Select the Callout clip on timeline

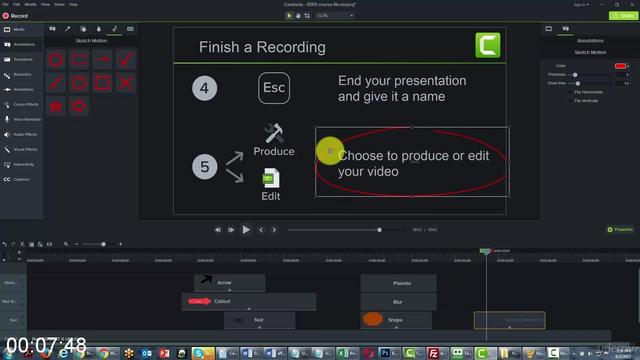249,301
